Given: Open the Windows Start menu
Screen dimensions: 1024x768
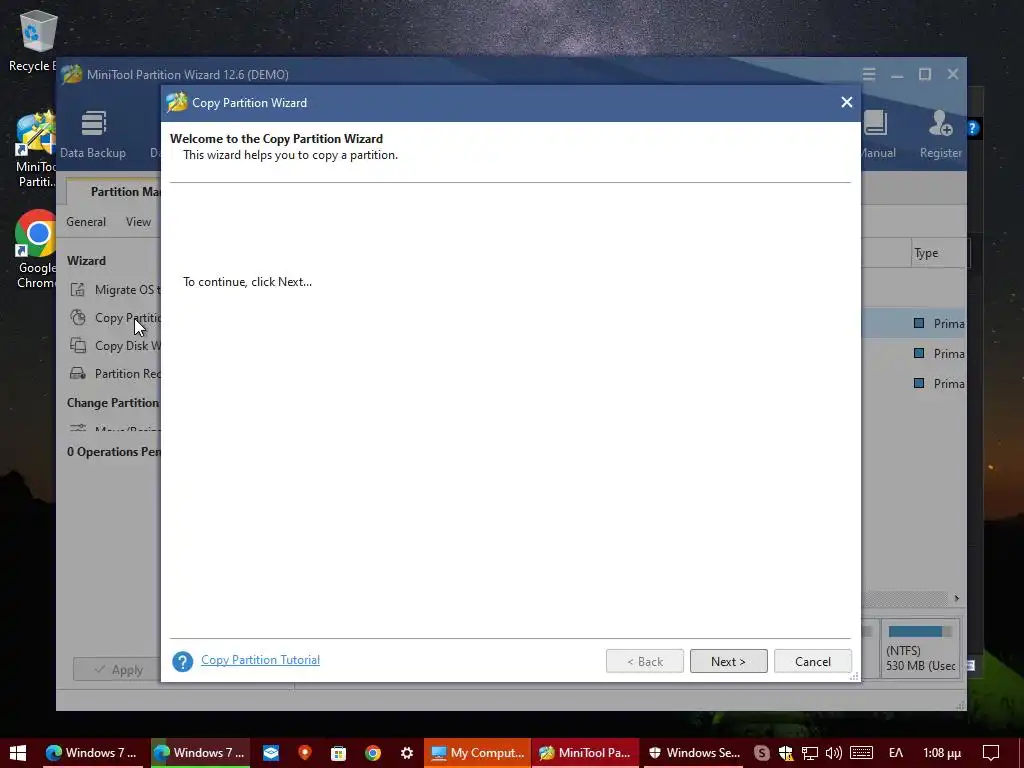Looking at the screenshot, I should [18, 753].
